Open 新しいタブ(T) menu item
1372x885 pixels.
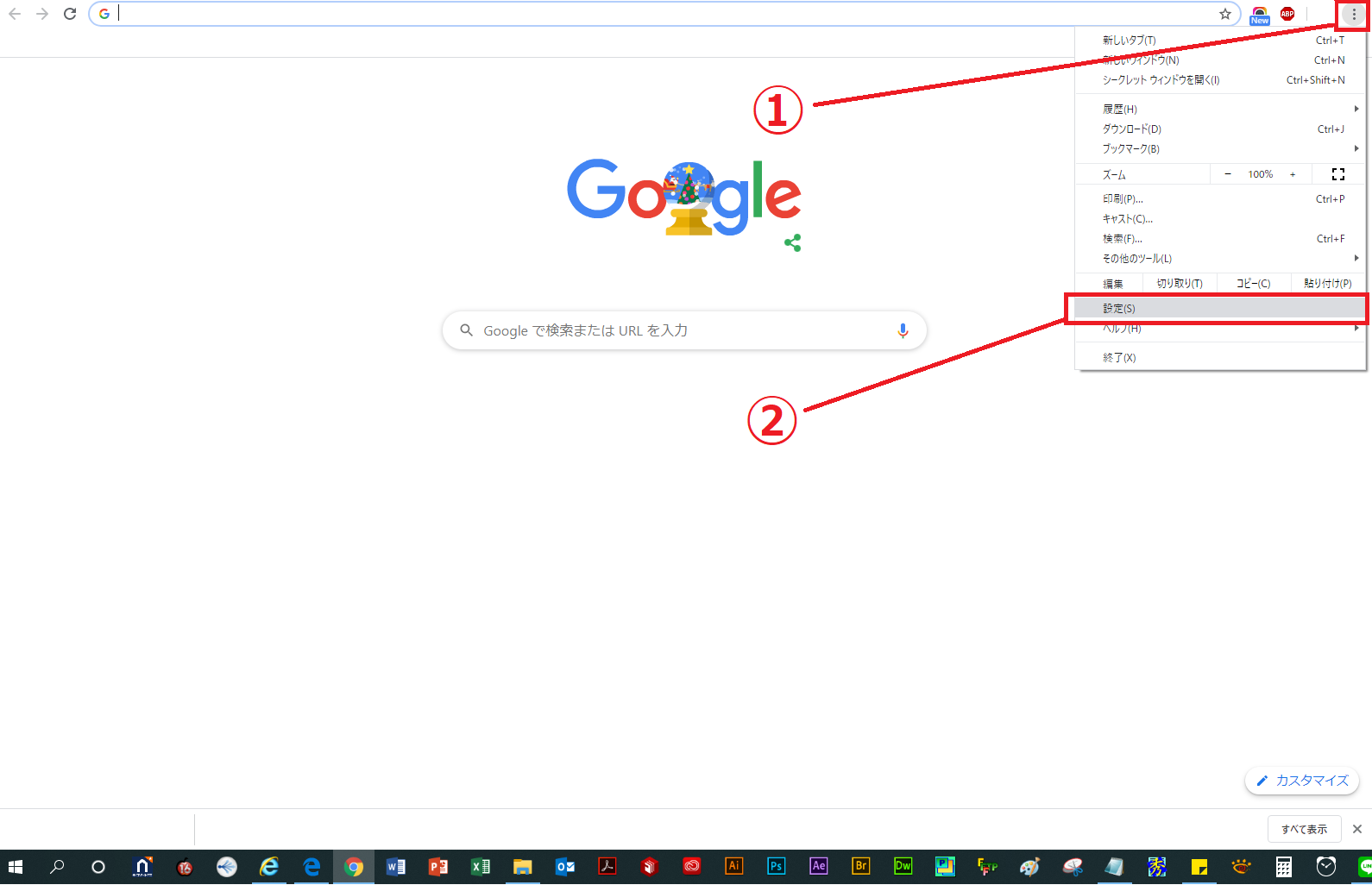point(1221,41)
